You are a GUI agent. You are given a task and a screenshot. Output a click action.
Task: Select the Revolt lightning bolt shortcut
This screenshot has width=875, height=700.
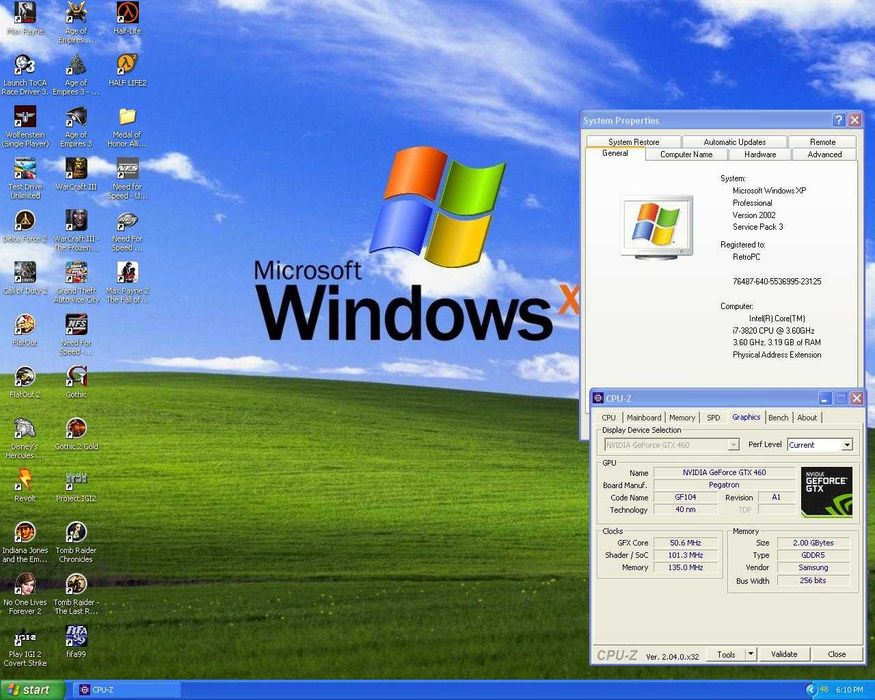[25, 486]
